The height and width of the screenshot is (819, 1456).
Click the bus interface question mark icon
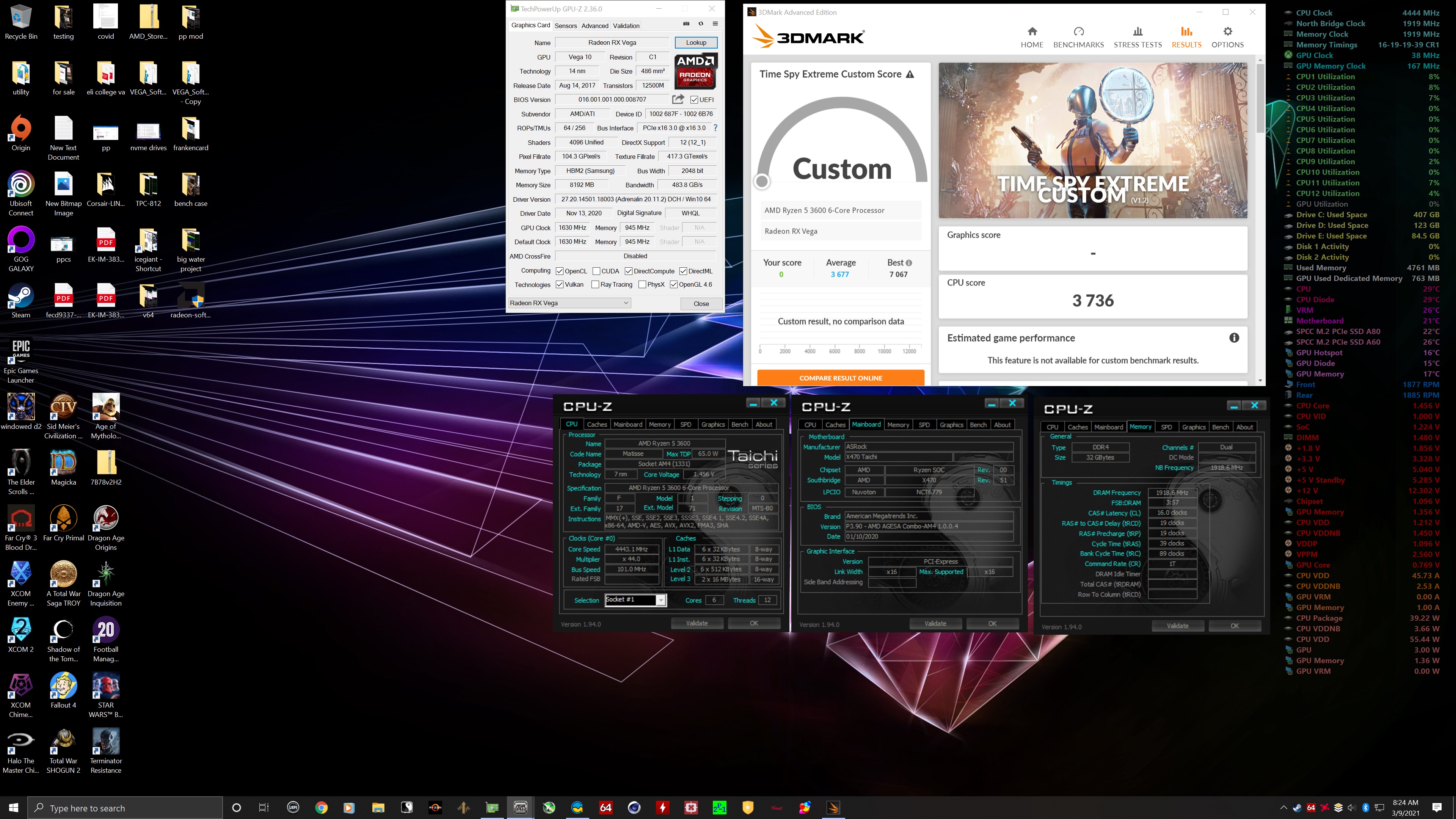pyautogui.click(x=715, y=128)
